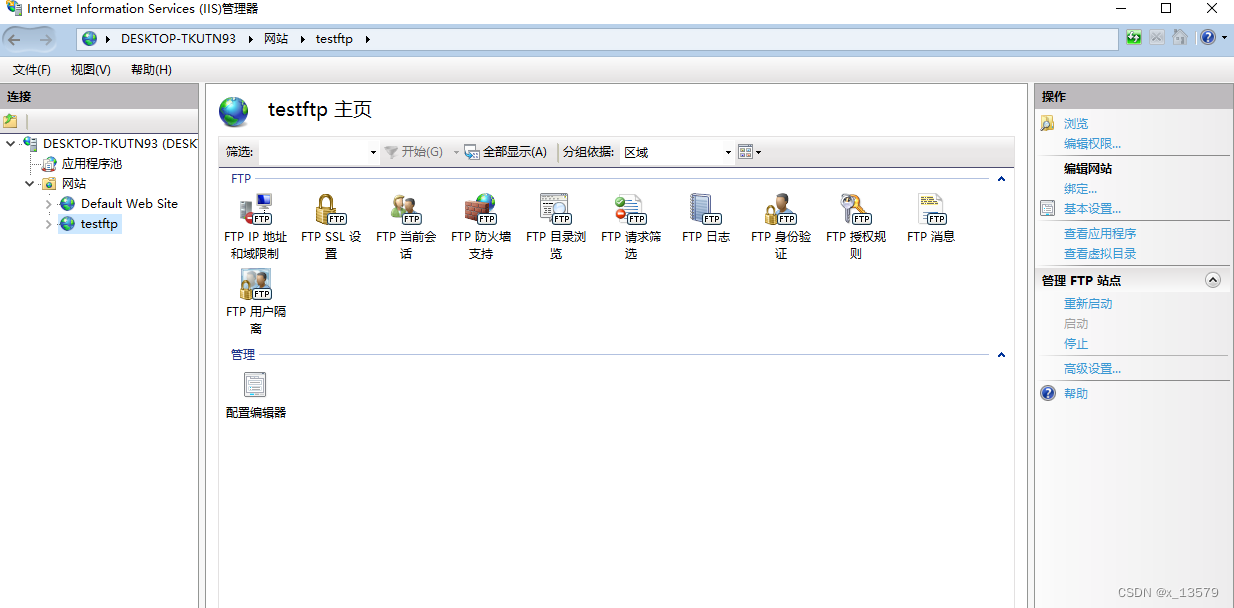Click the 帮助 icon in 操作 pane
The image size is (1234, 608).
(1048, 393)
